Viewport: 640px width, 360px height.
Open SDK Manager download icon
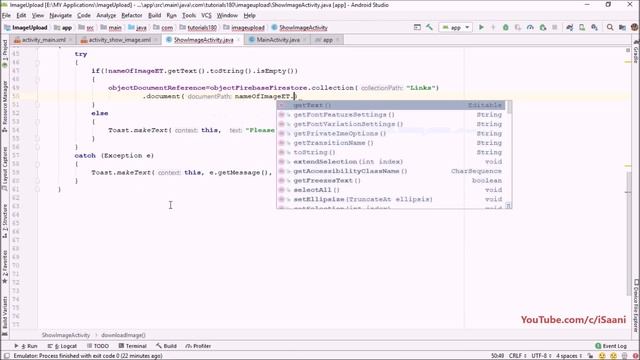pyautogui.click(x=594, y=27)
